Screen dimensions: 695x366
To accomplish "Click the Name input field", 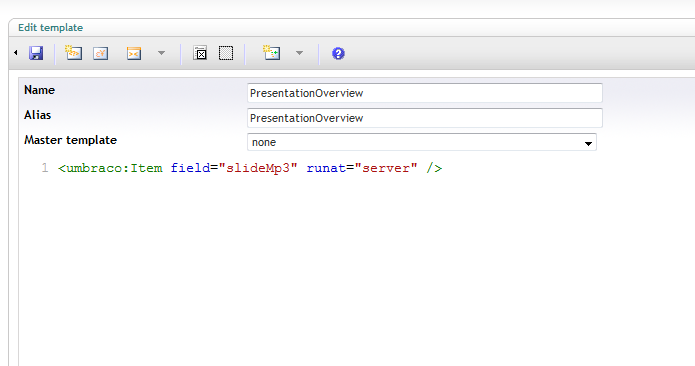I will [x=425, y=93].
